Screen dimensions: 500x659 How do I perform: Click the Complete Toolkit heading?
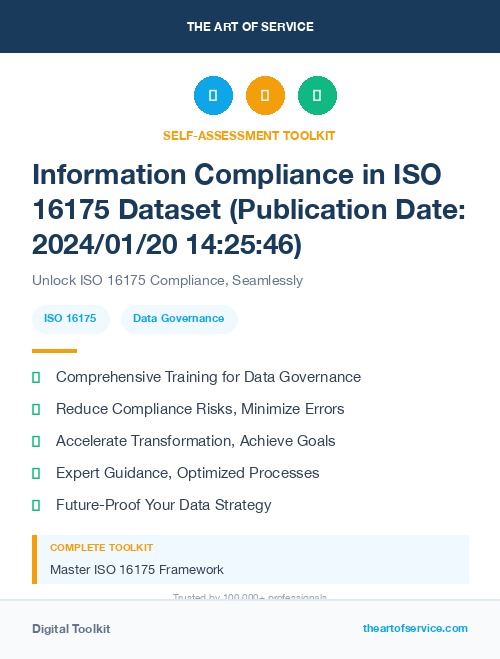[101, 548]
